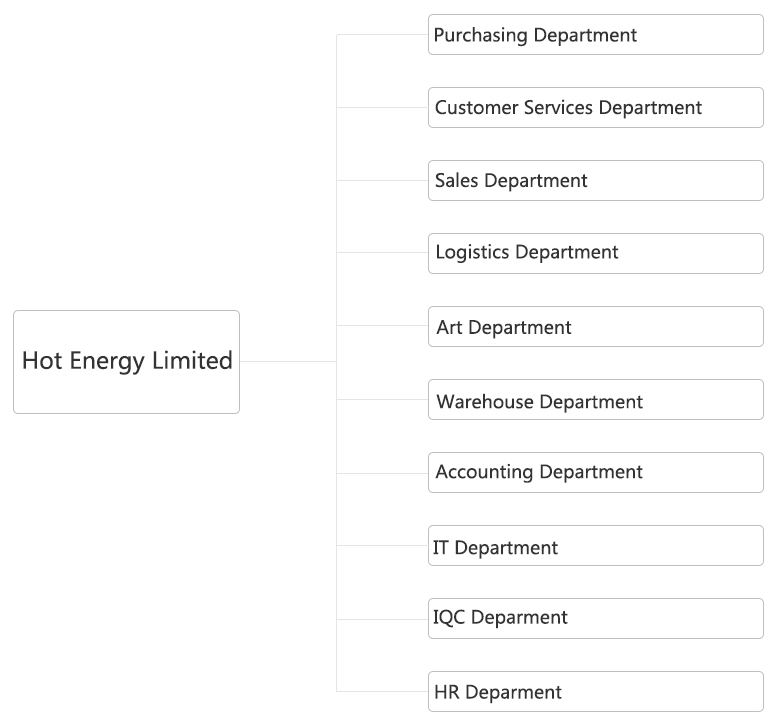Choose the IT Department box
779x724 pixels.
coord(596,546)
